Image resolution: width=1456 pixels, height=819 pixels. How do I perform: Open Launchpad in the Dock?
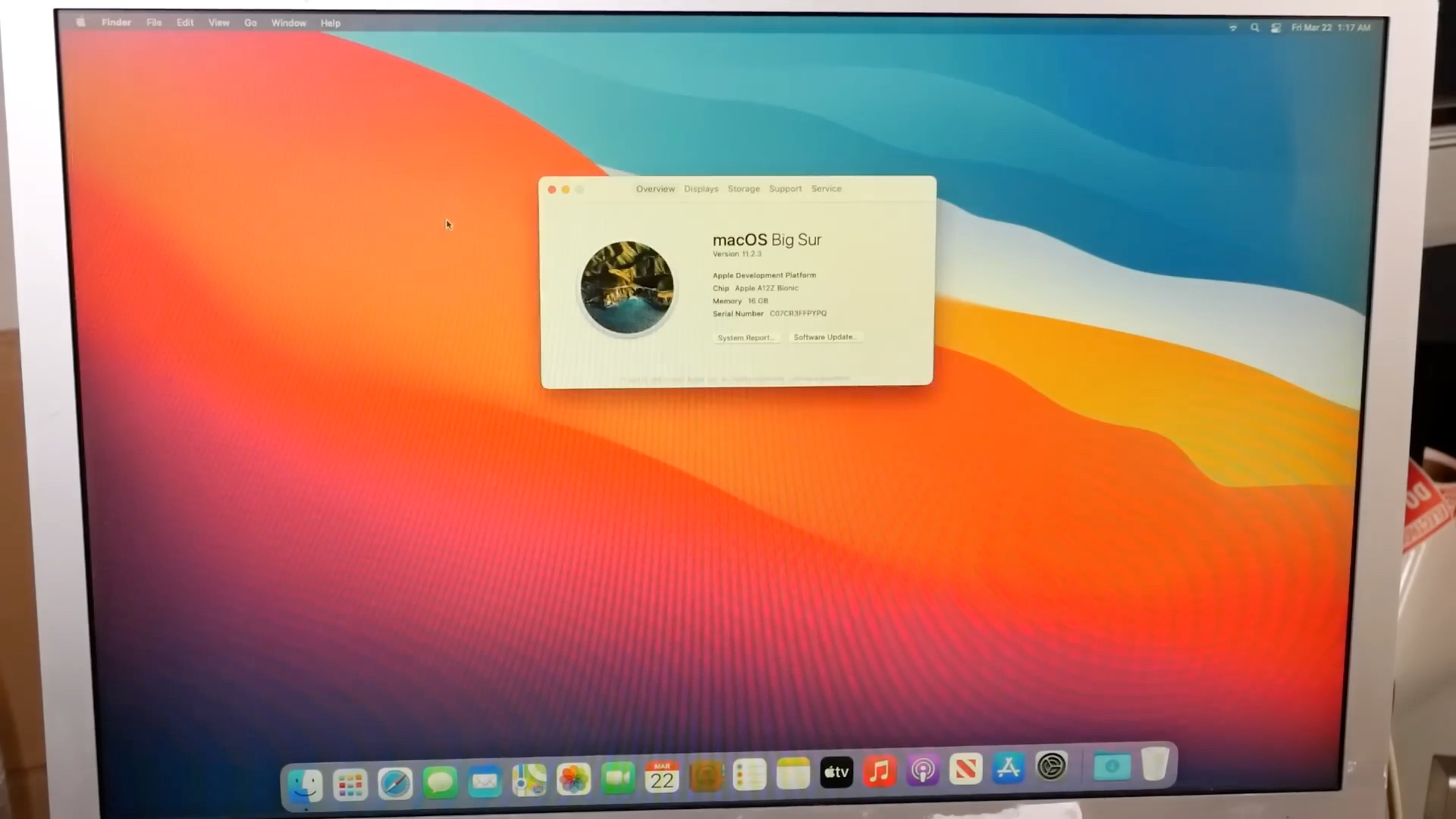click(350, 784)
